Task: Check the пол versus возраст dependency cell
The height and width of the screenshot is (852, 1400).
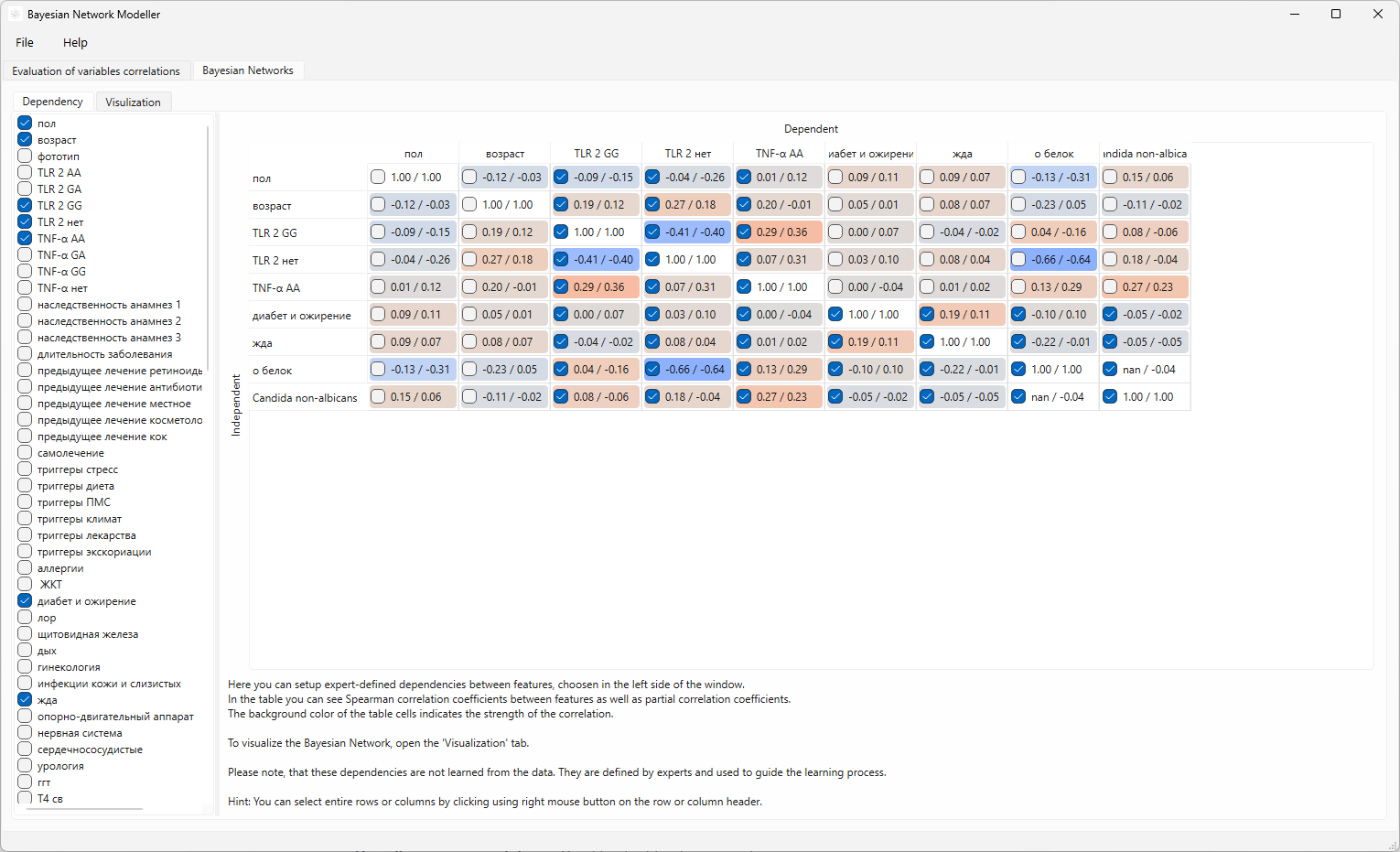Action: [468, 177]
